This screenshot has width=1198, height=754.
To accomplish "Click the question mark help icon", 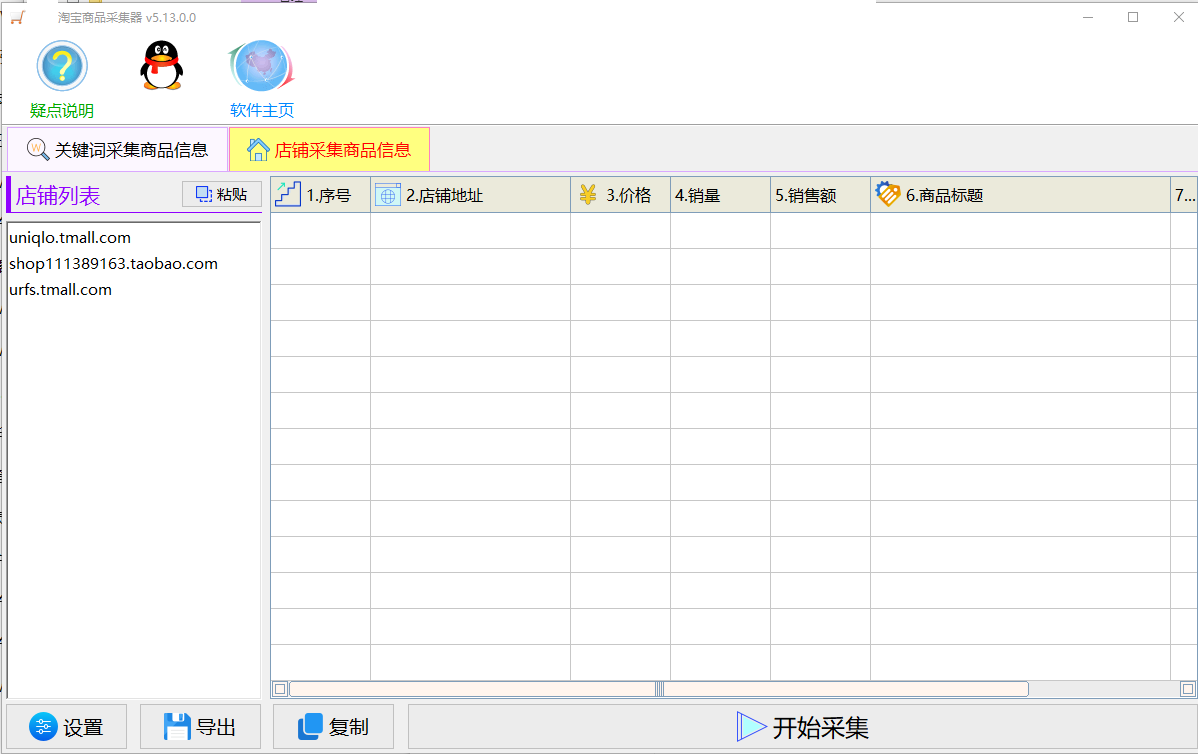I will (62, 67).
